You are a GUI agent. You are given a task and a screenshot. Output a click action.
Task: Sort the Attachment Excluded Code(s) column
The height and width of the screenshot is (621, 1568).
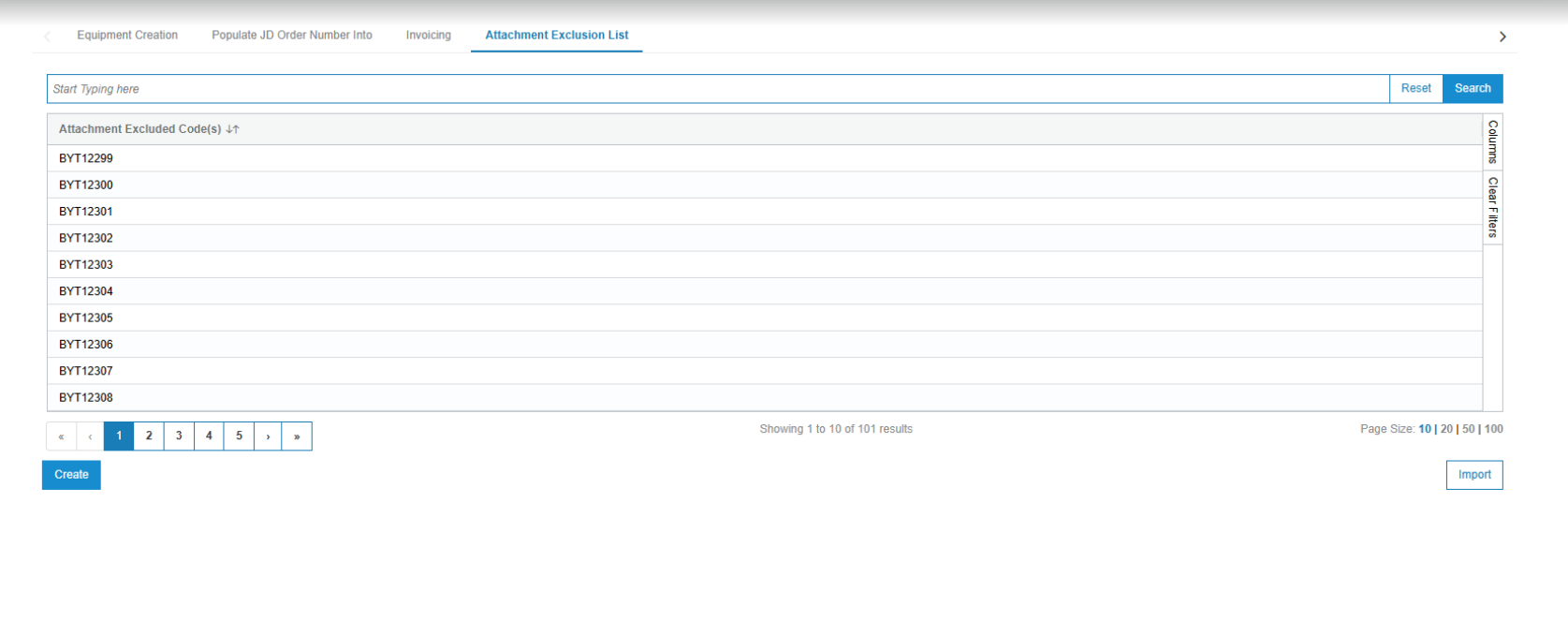point(232,129)
